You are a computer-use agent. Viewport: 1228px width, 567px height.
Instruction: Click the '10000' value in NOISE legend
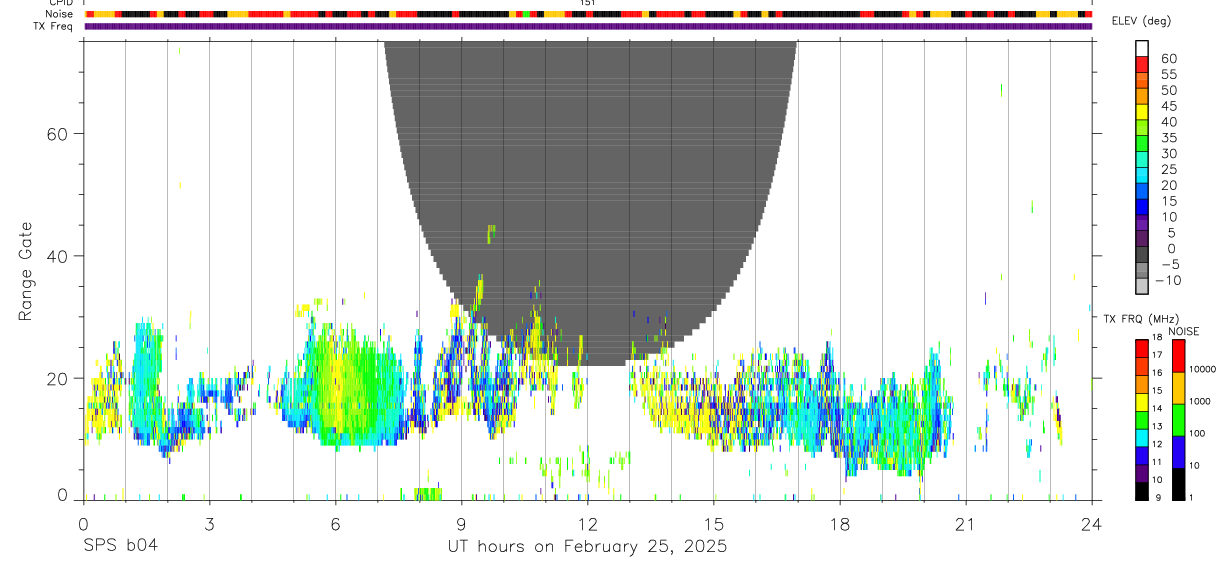1203,369
